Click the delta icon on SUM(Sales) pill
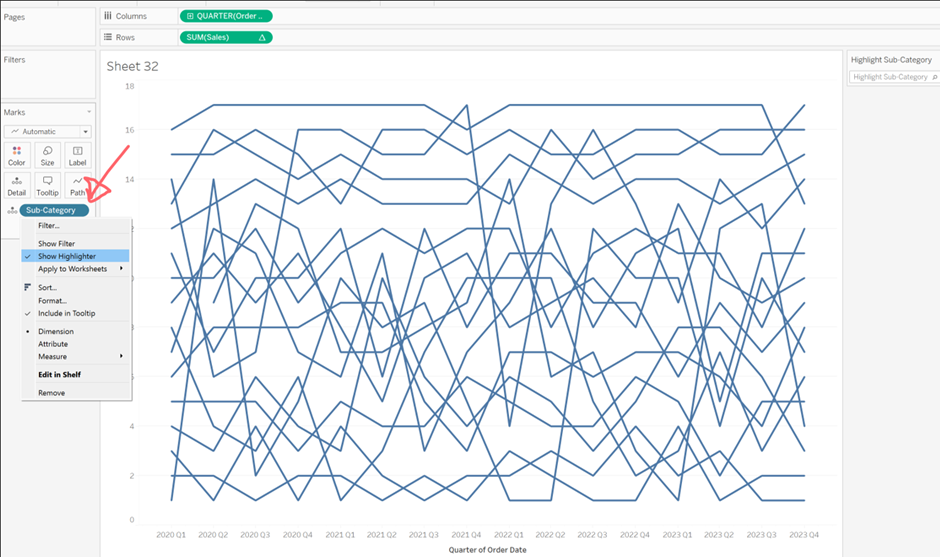 pyautogui.click(x=262, y=37)
